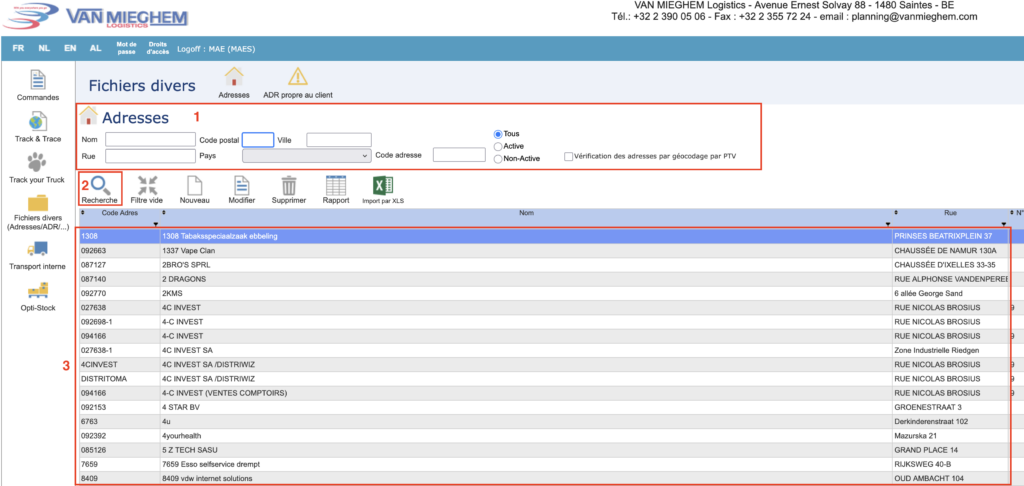The width and height of the screenshot is (1024, 486).
Task: Click the Logoff link
Action: [215, 48]
